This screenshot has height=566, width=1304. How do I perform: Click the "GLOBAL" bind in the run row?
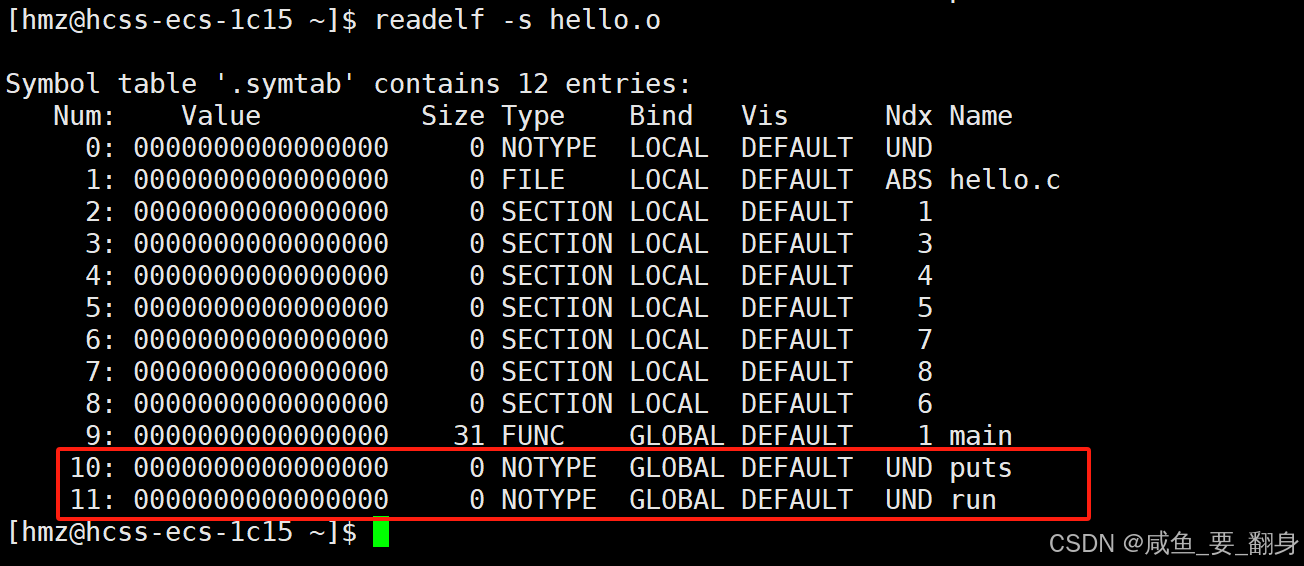click(x=677, y=500)
